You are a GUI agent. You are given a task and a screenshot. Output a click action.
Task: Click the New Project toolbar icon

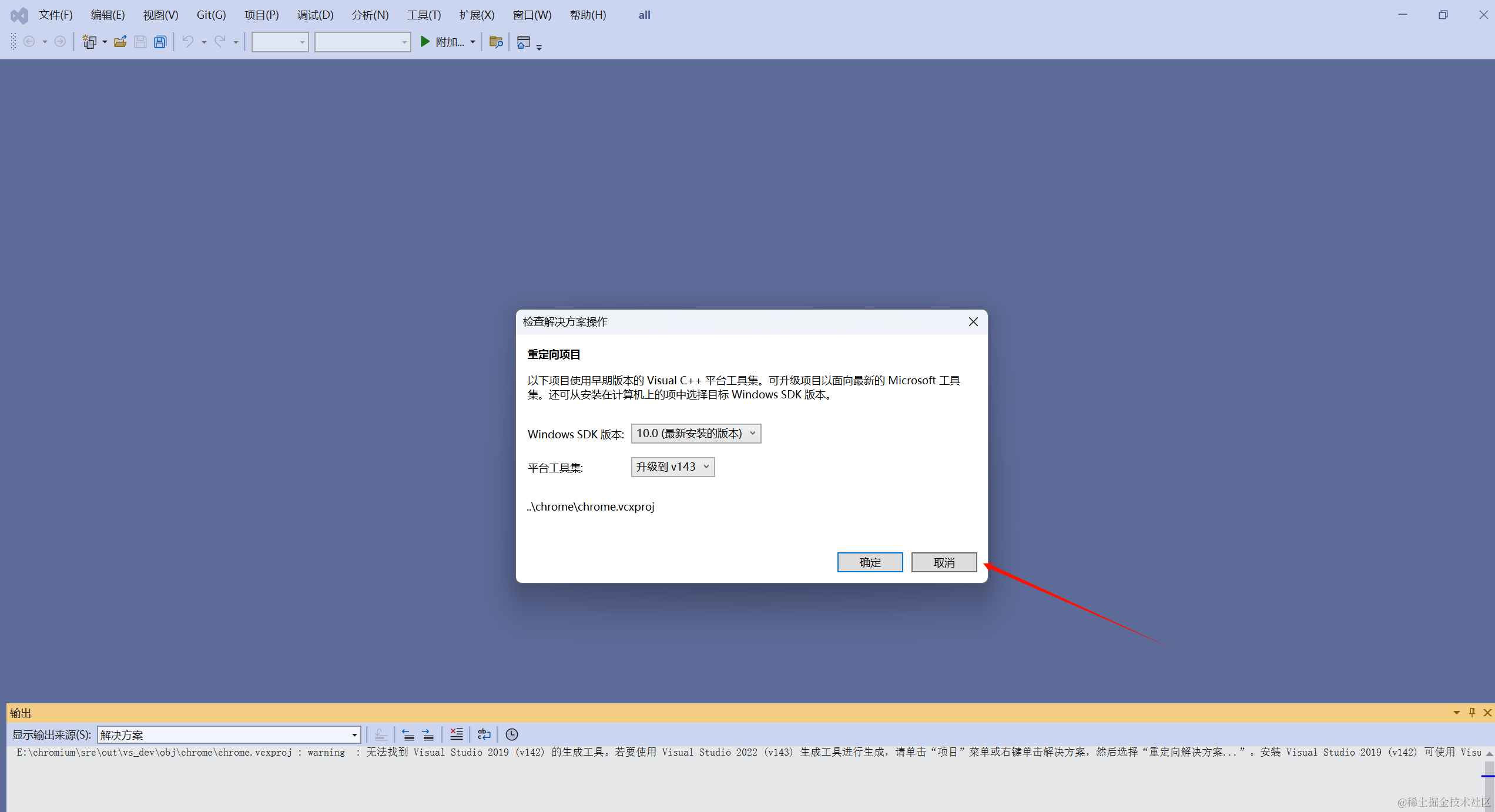pyautogui.click(x=89, y=42)
